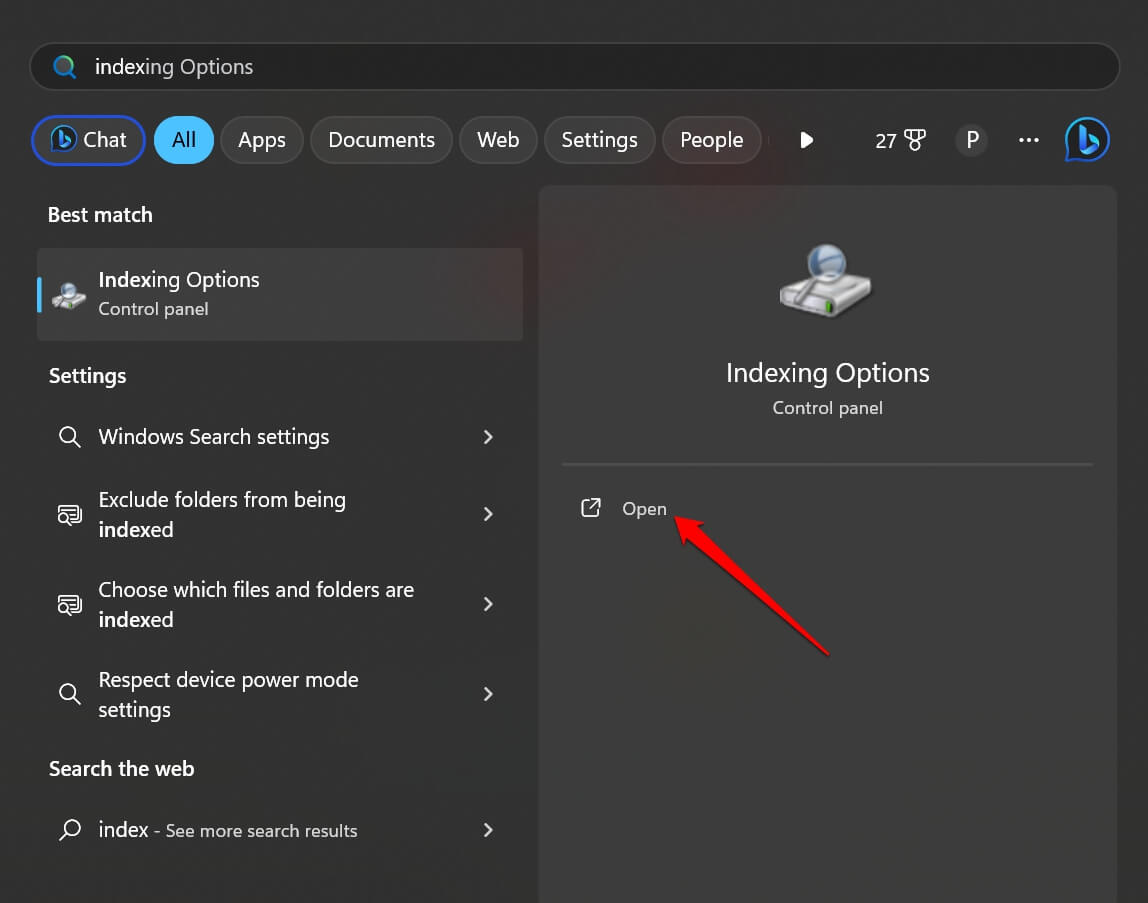
Task: Open 'Choose which files and folders are indexed'
Action: point(280,604)
